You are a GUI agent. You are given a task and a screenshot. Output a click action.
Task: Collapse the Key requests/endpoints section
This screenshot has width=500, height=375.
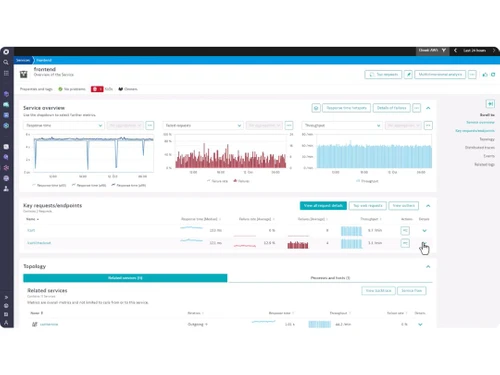pos(428,206)
